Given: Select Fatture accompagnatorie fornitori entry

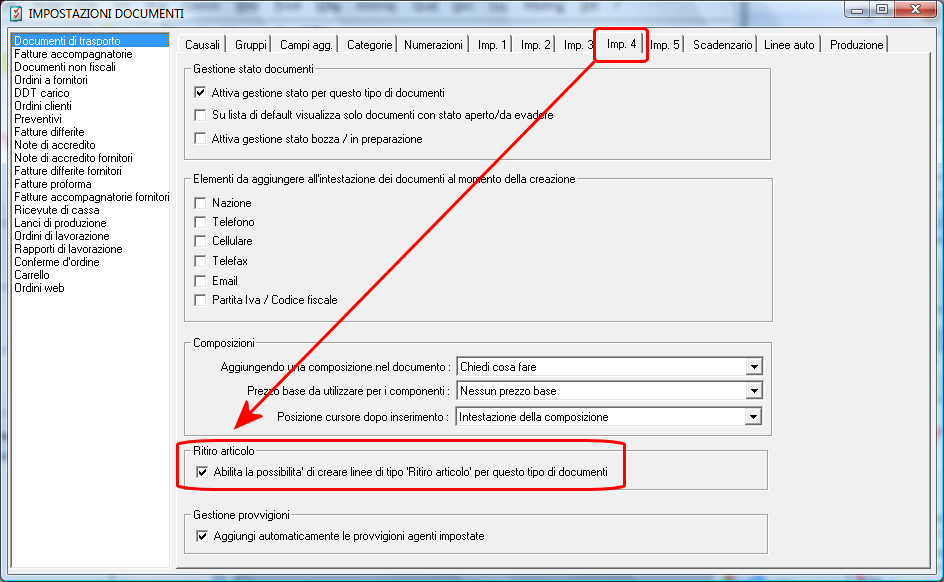Looking at the screenshot, I should coord(90,197).
